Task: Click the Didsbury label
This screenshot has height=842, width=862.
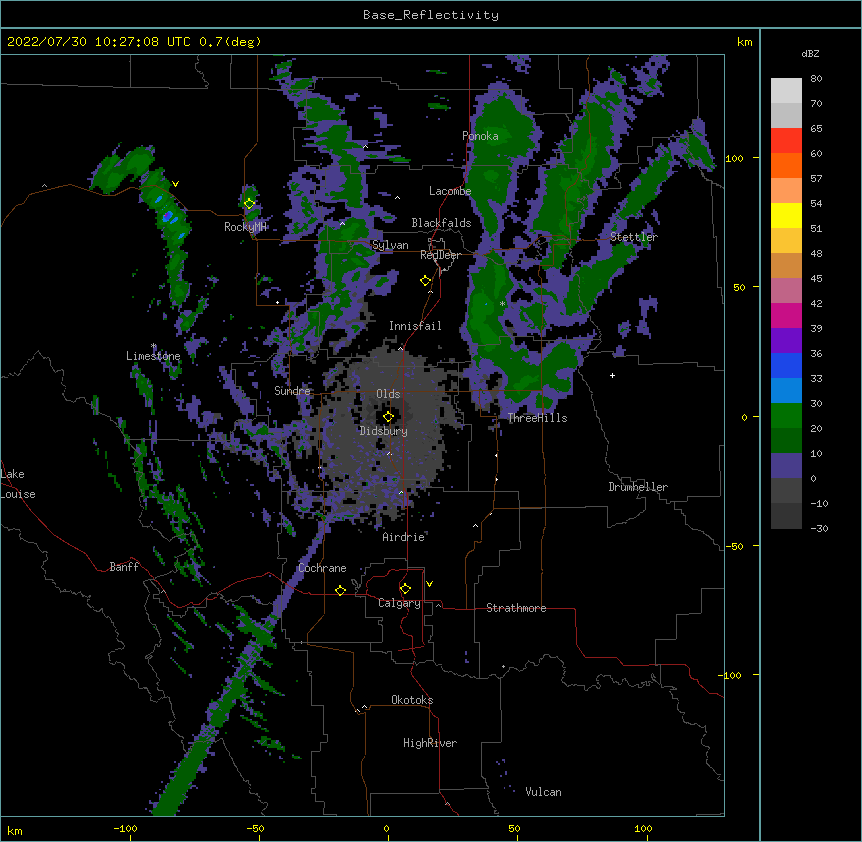Action: 384,431
